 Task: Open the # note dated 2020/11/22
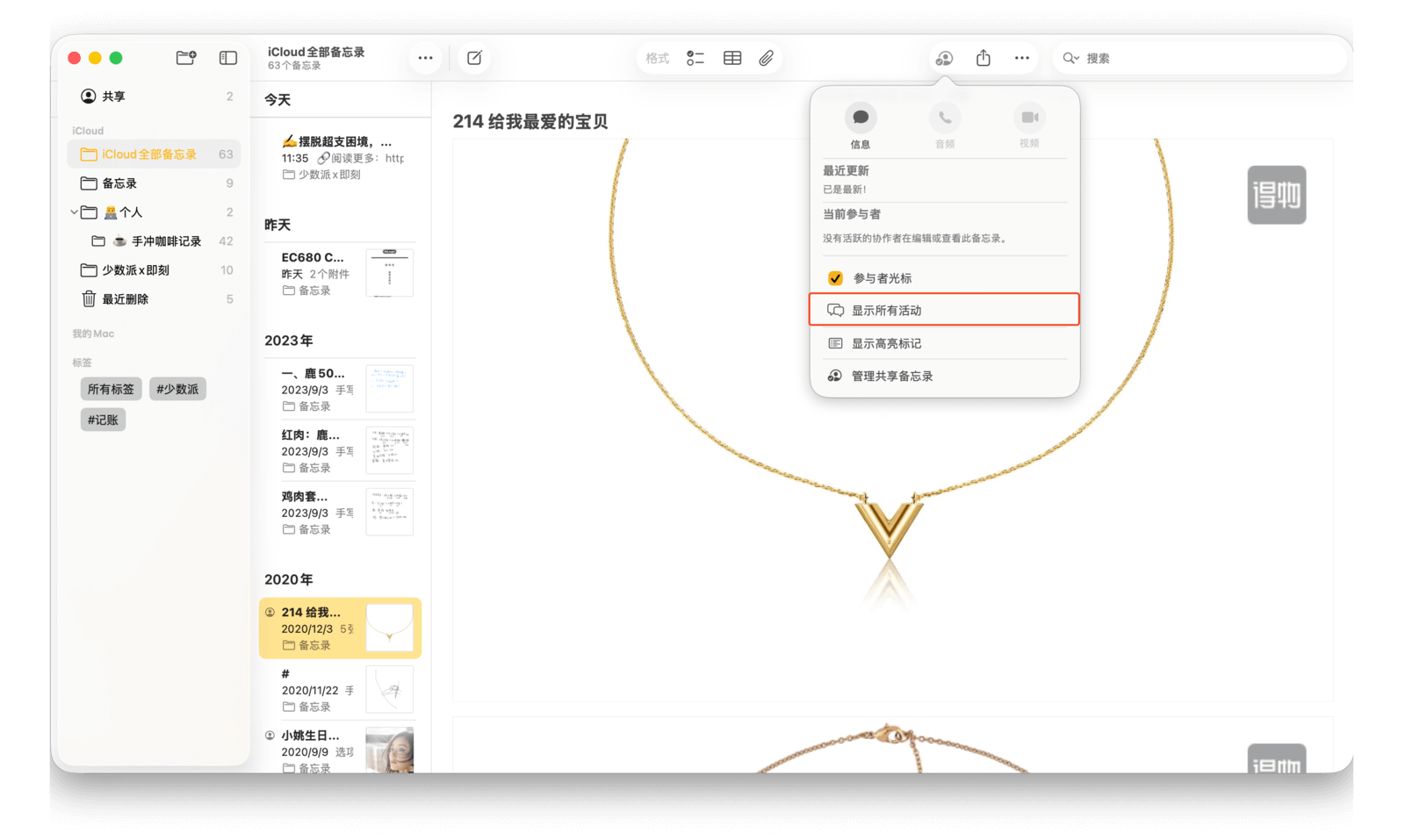(x=341, y=689)
